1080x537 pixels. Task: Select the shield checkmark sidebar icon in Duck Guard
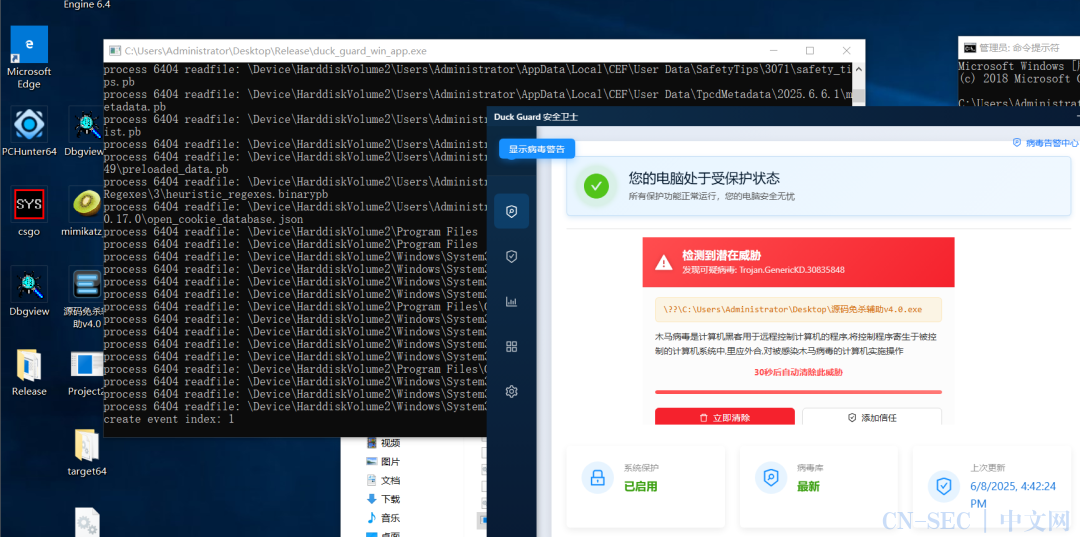pos(511,257)
